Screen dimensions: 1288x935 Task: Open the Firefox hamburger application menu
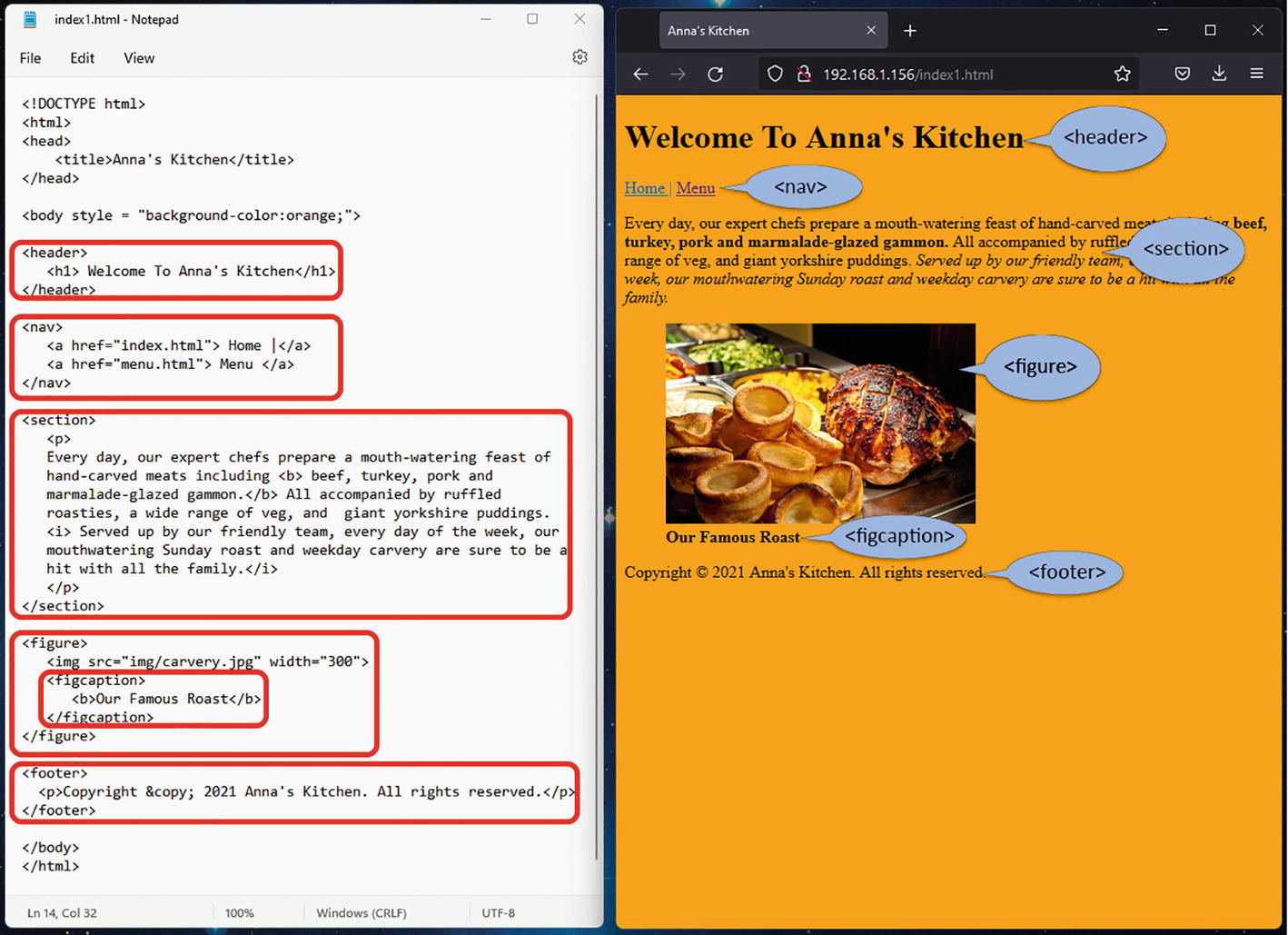(1256, 75)
